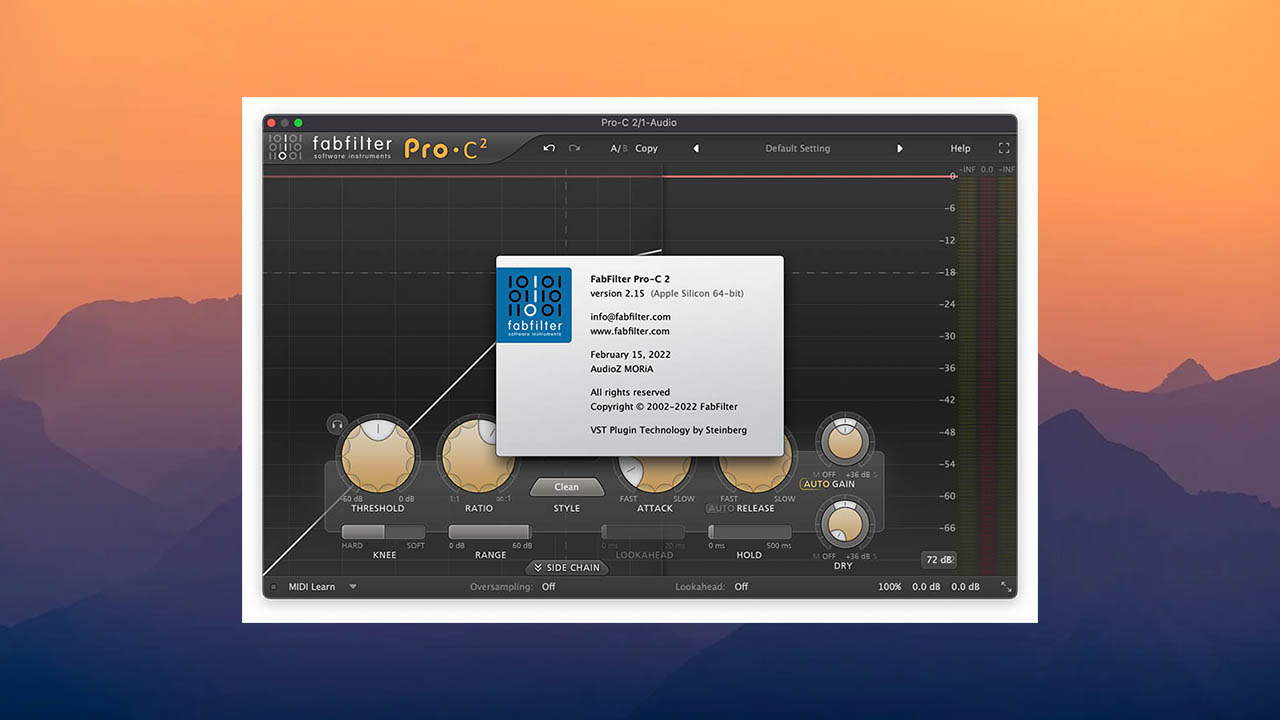The height and width of the screenshot is (720, 1280).
Task: Click the FabFilter logo icon
Action: click(285, 146)
